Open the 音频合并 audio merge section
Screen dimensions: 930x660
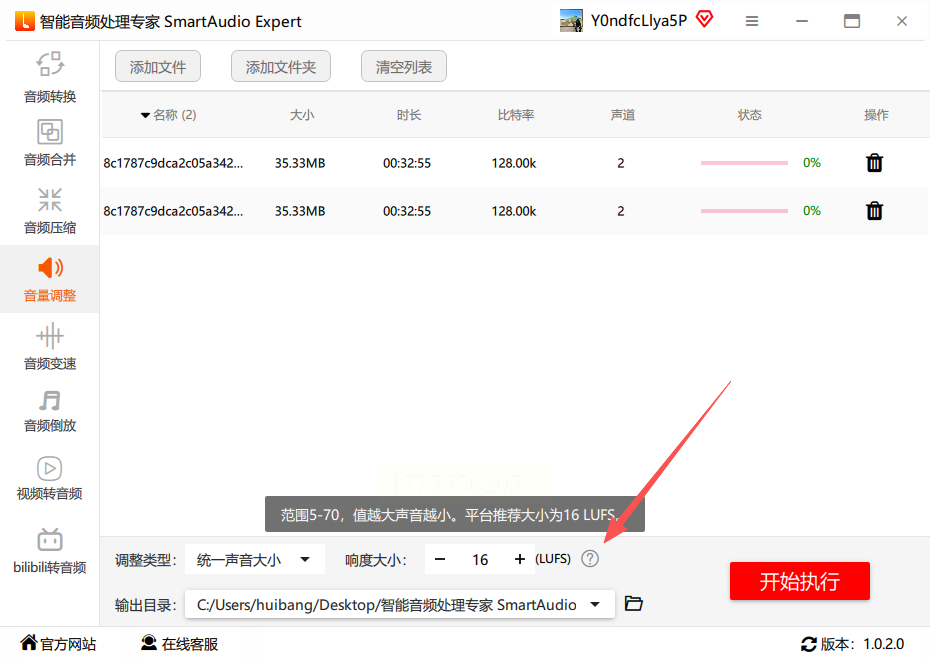point(50,142)
